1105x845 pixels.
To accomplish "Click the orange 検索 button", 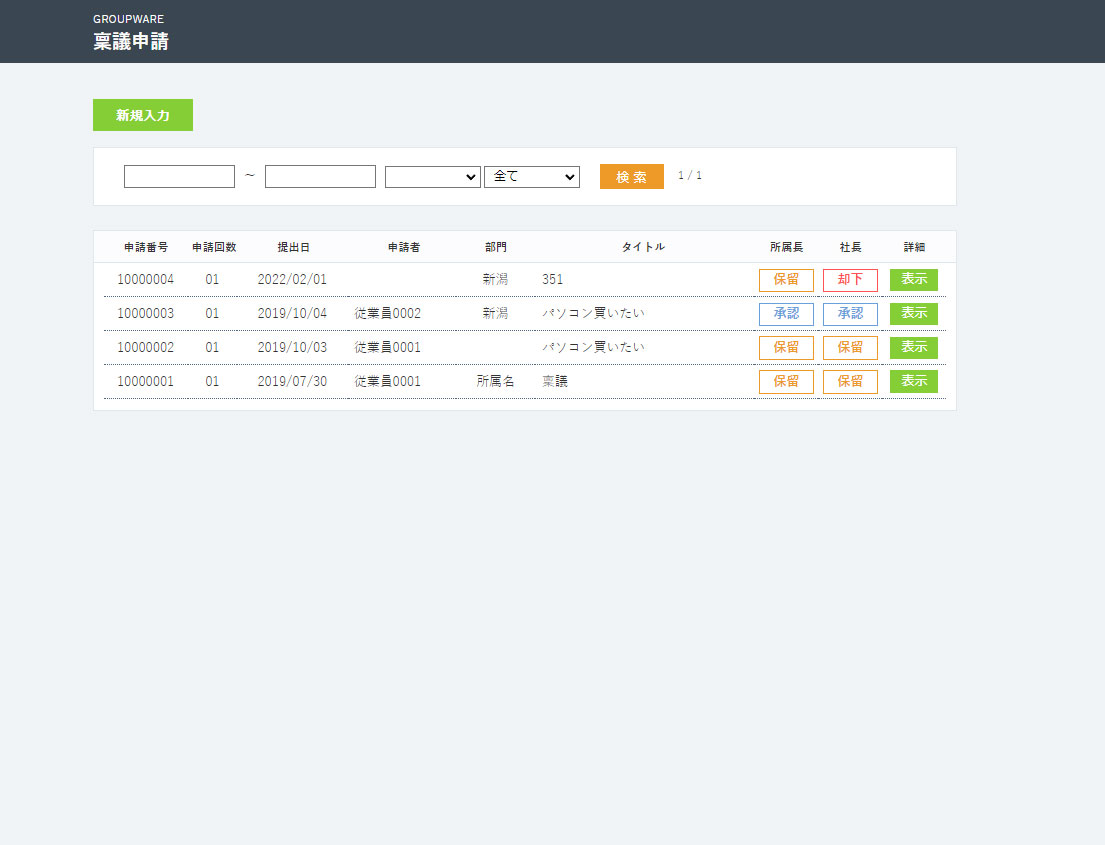I will pos(631,177).
